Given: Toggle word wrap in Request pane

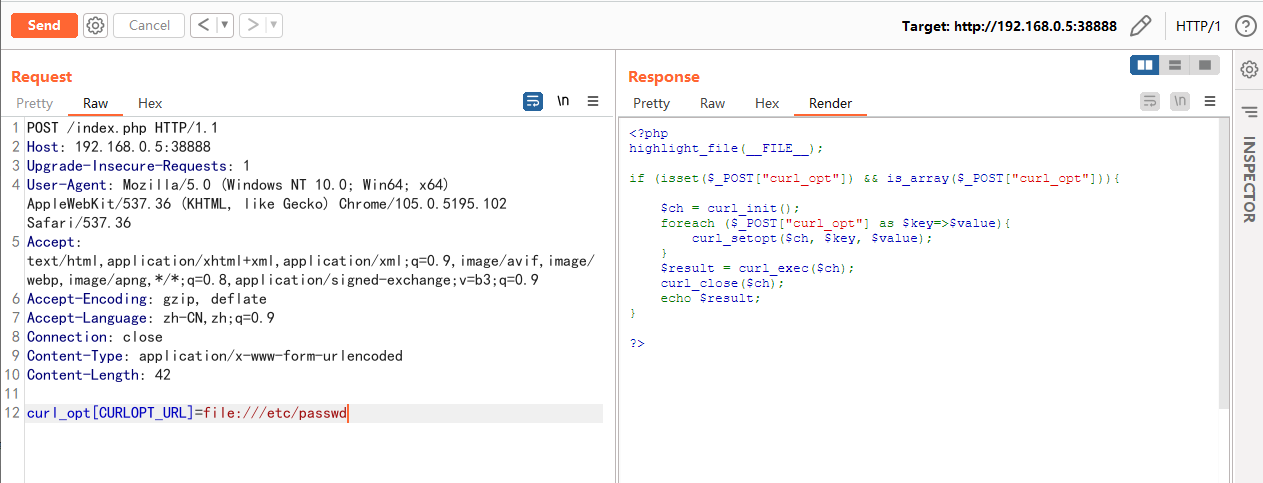Looking at the screenshot, I should (x=533, y=101).
